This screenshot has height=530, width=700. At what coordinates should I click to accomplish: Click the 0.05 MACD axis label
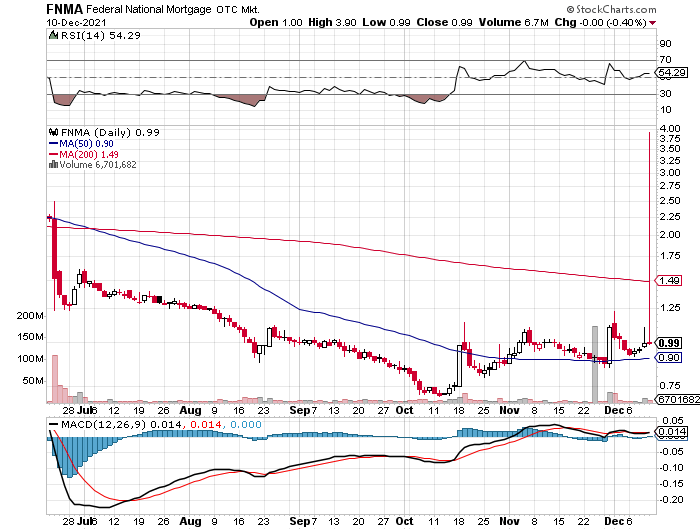click(x=673, y=421)
